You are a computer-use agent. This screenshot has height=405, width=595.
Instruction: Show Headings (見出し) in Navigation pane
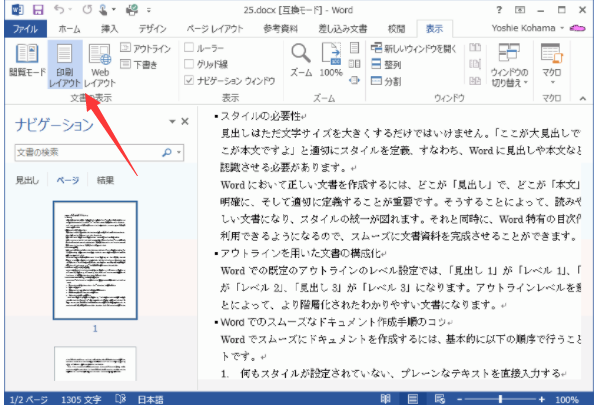tap(27, 180)
